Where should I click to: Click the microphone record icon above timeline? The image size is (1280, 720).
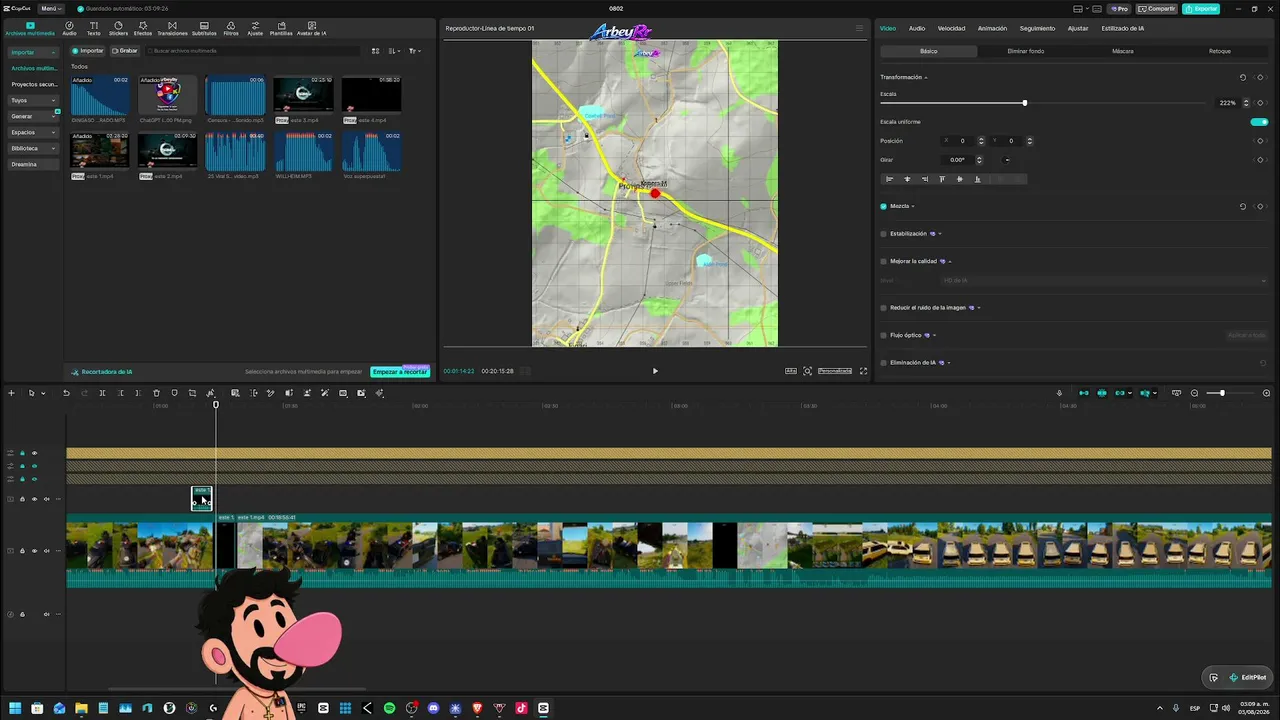[x=1059, y=393]
